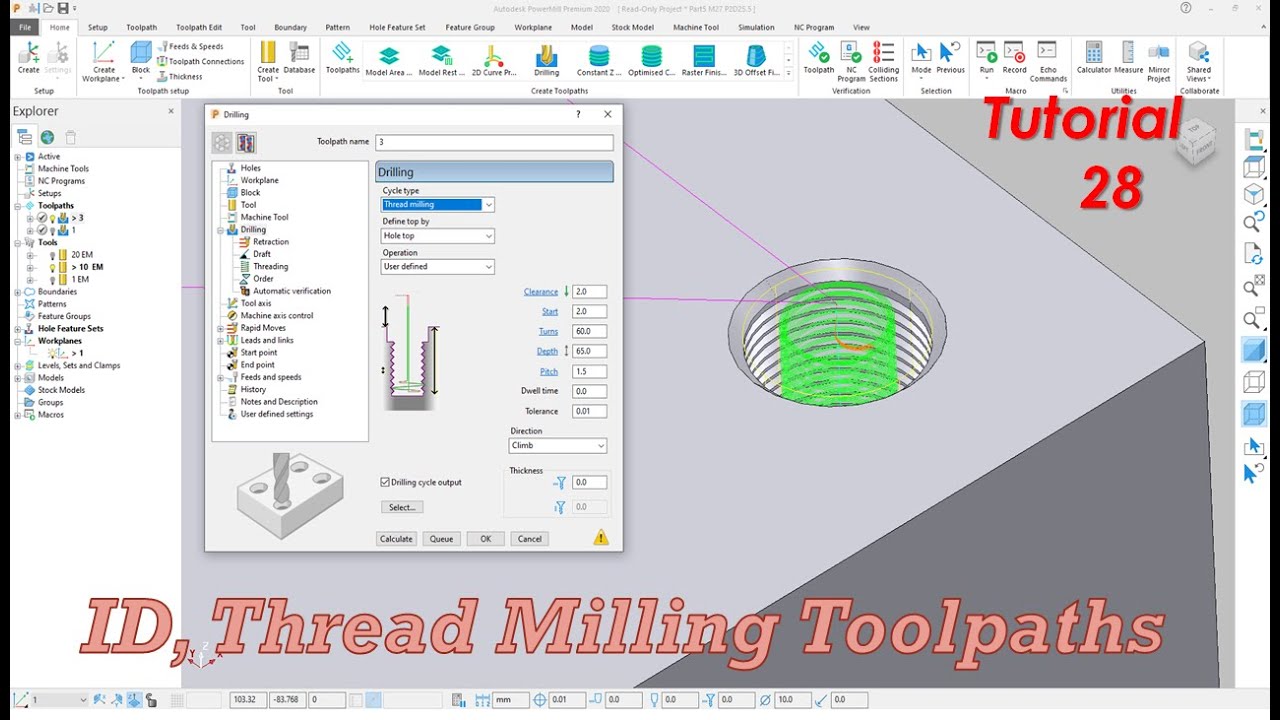1280x720 pixels.
Task: Click the ViewCube in the graphics window
Action: [x=1195, y=145]
